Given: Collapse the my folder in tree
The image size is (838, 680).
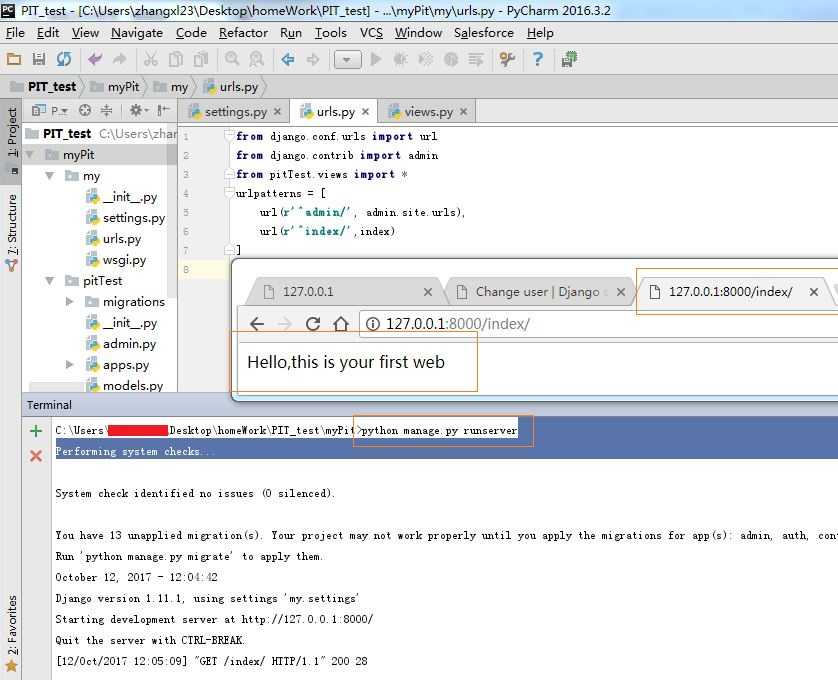Looking at the screenshot, I should pyautogui.click(x=50, y=175).
